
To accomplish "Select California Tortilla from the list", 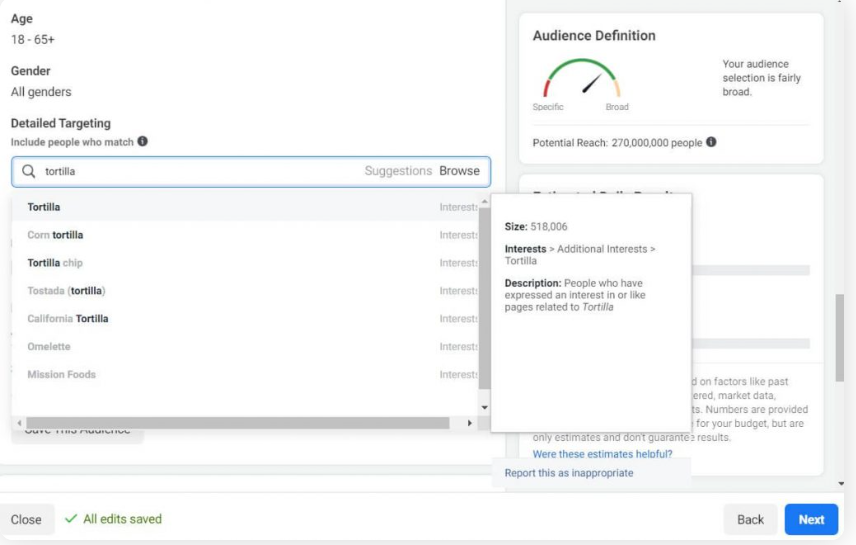I will pyautogui.click(x=68, y=319).
